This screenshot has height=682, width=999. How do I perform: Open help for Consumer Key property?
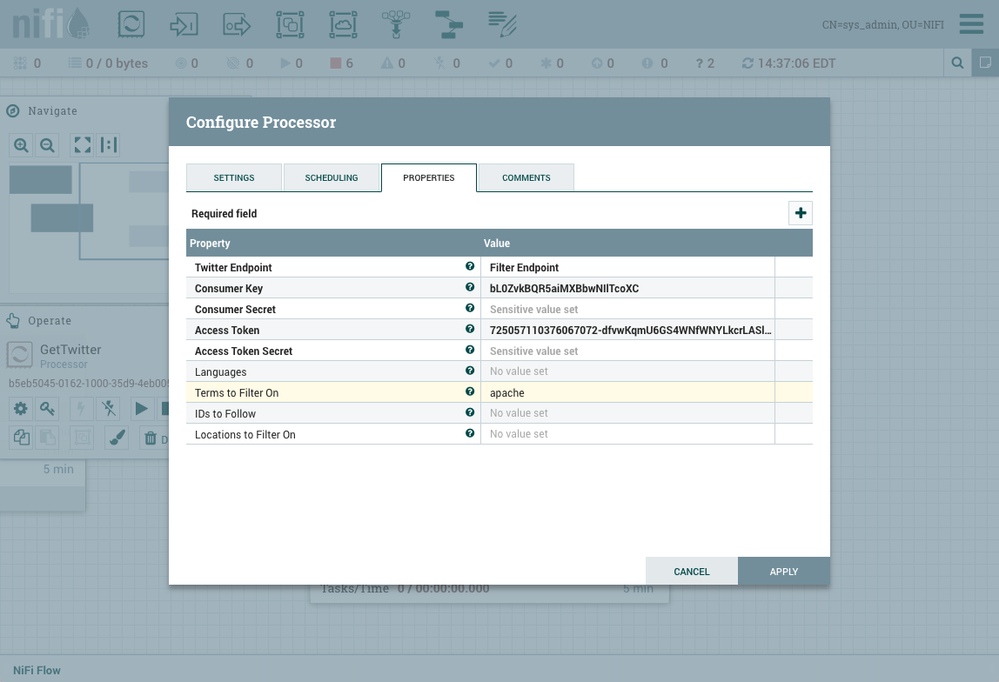pos(470,287)
